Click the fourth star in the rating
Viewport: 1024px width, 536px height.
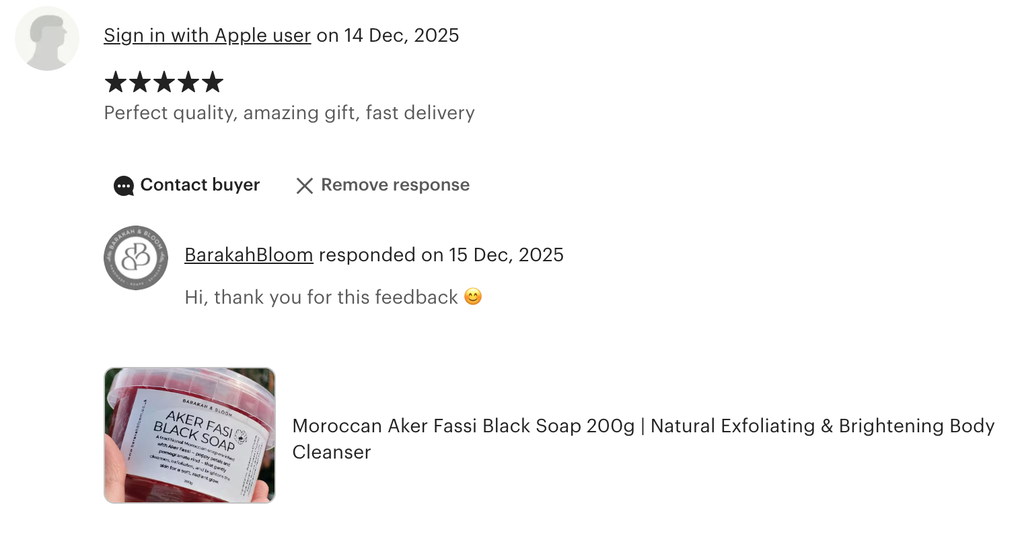[x=188, y=82]
